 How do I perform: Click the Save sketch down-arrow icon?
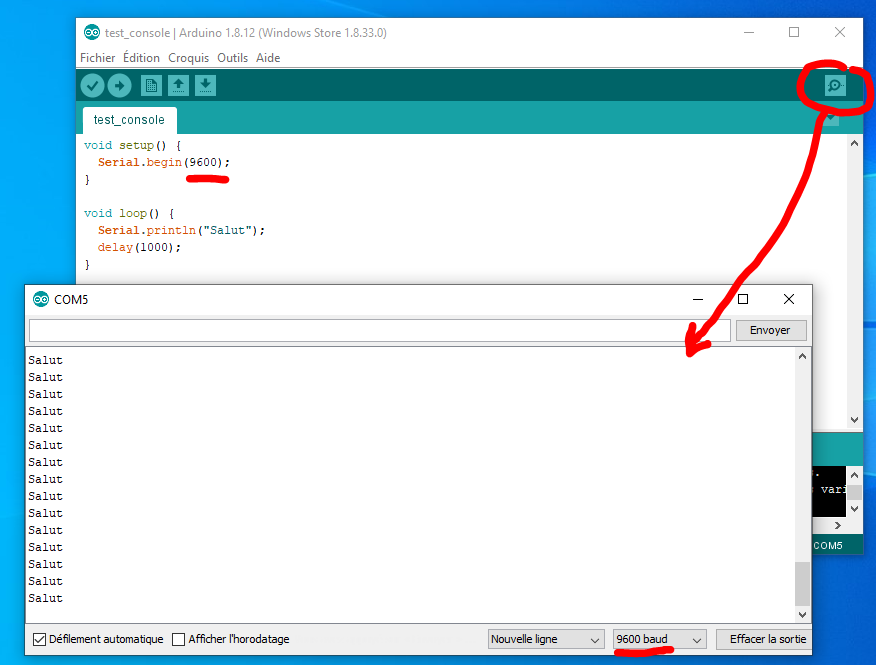[205, 86]
